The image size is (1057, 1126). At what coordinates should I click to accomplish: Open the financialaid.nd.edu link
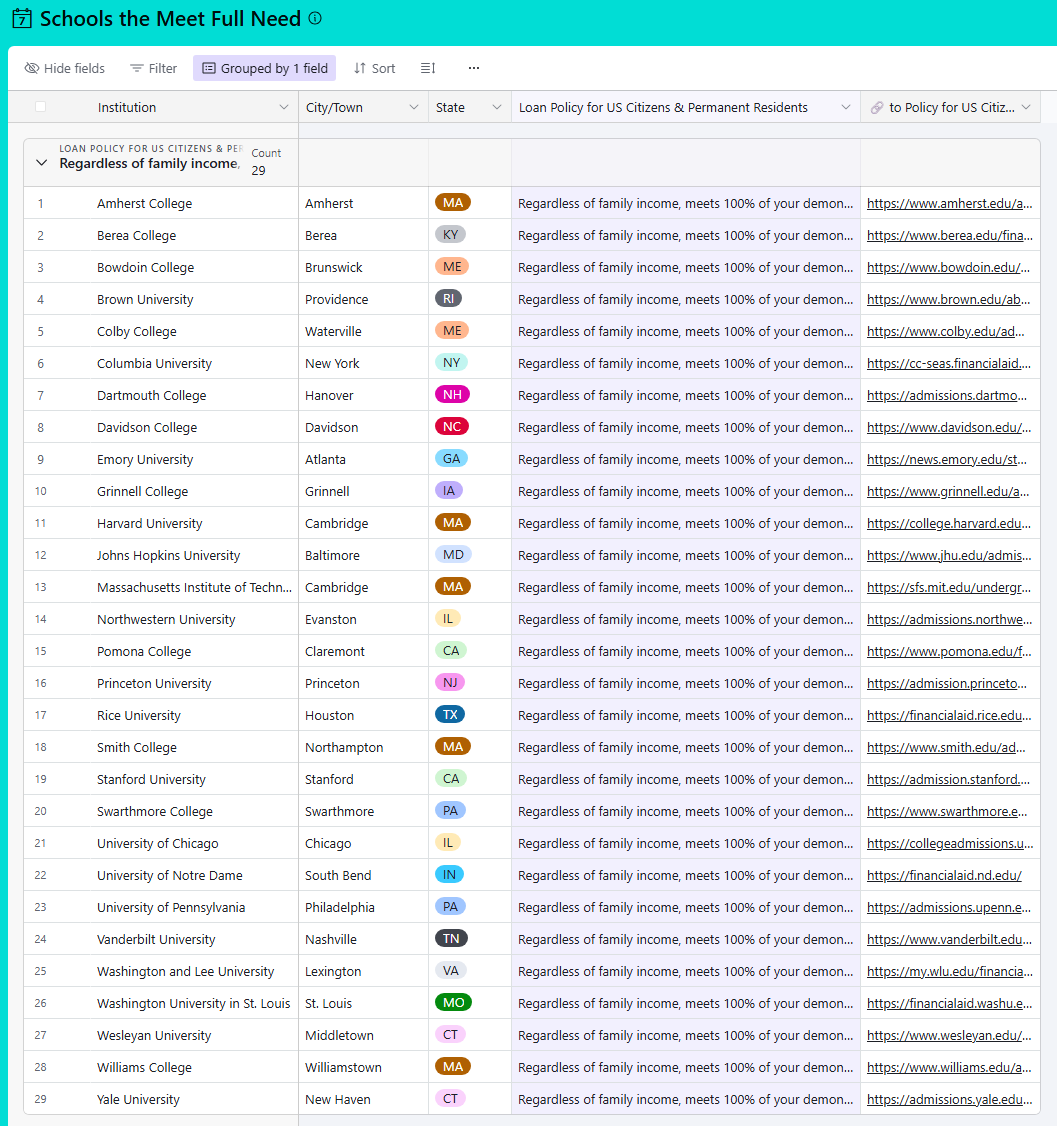[x=944, y=875]
